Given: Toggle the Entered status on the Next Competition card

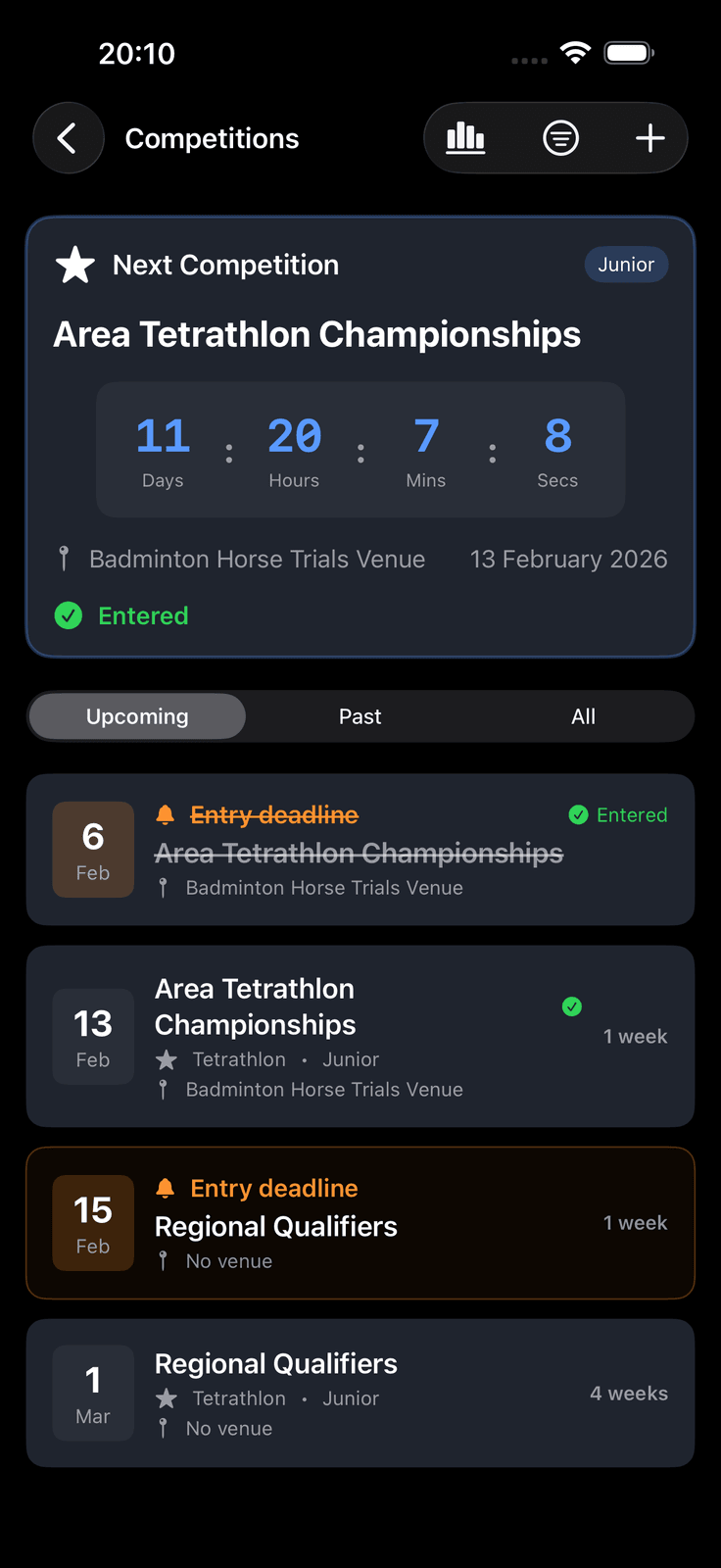Looking at the screenshot, I should (x=69, y=615).
